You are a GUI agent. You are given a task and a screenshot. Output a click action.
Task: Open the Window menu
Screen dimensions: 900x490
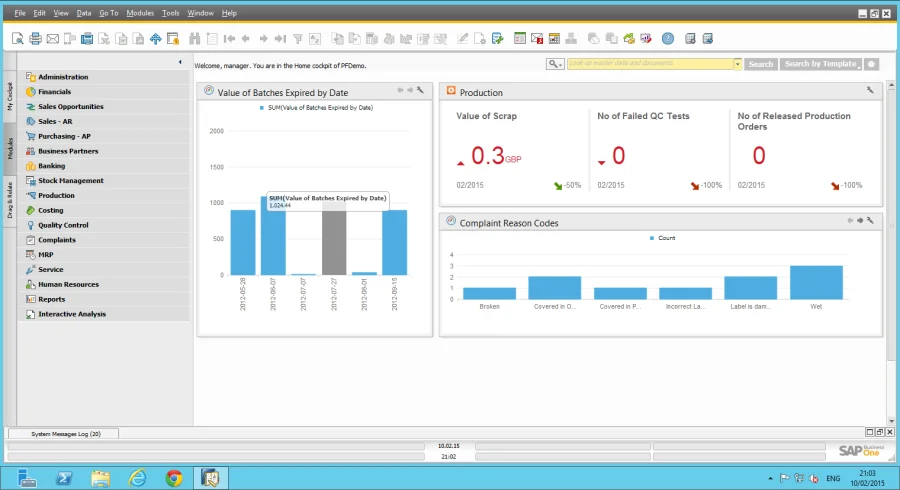click(x=200, y=13)
